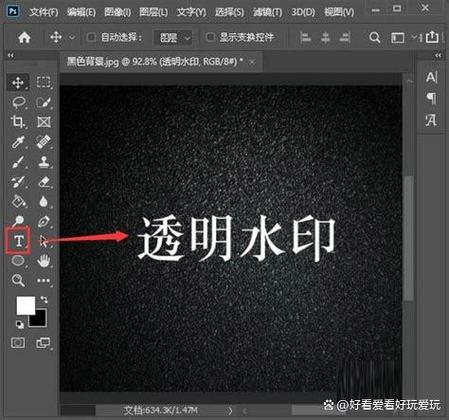Select the Hand tool
The image size is (449, 420).
(x=44, y=261)
